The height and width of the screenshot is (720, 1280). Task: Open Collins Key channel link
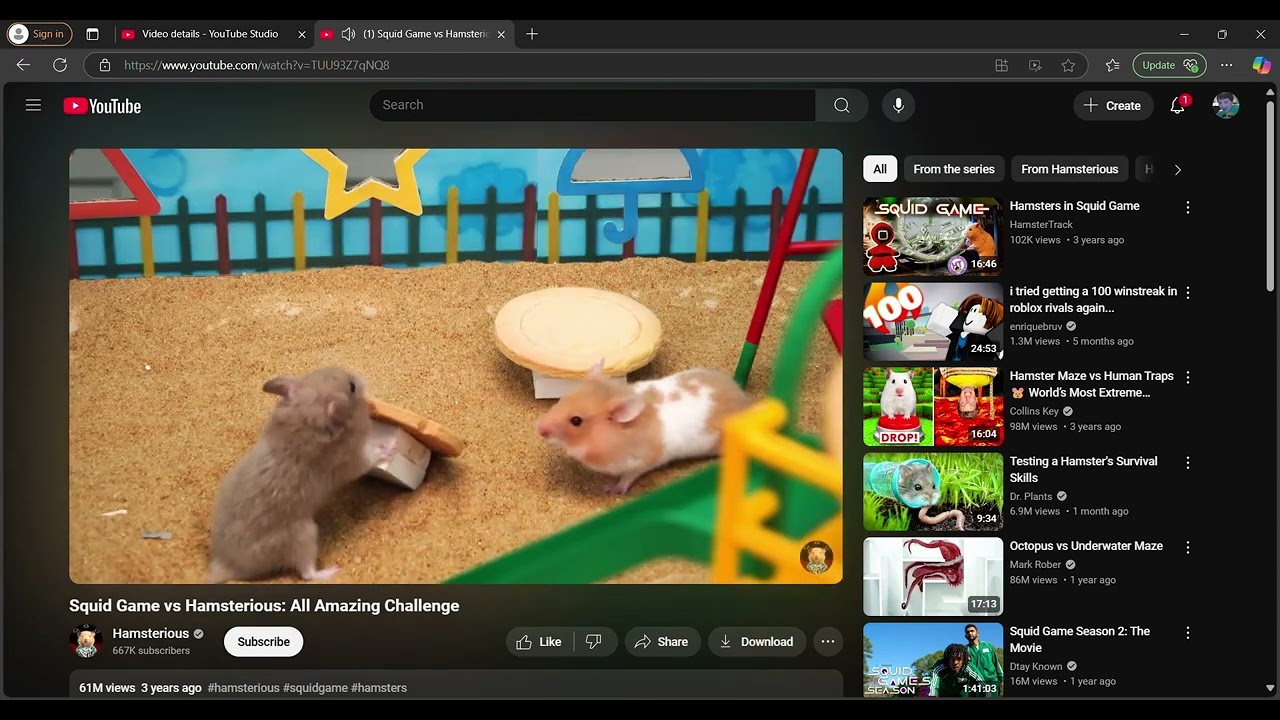coord(1034,411)
